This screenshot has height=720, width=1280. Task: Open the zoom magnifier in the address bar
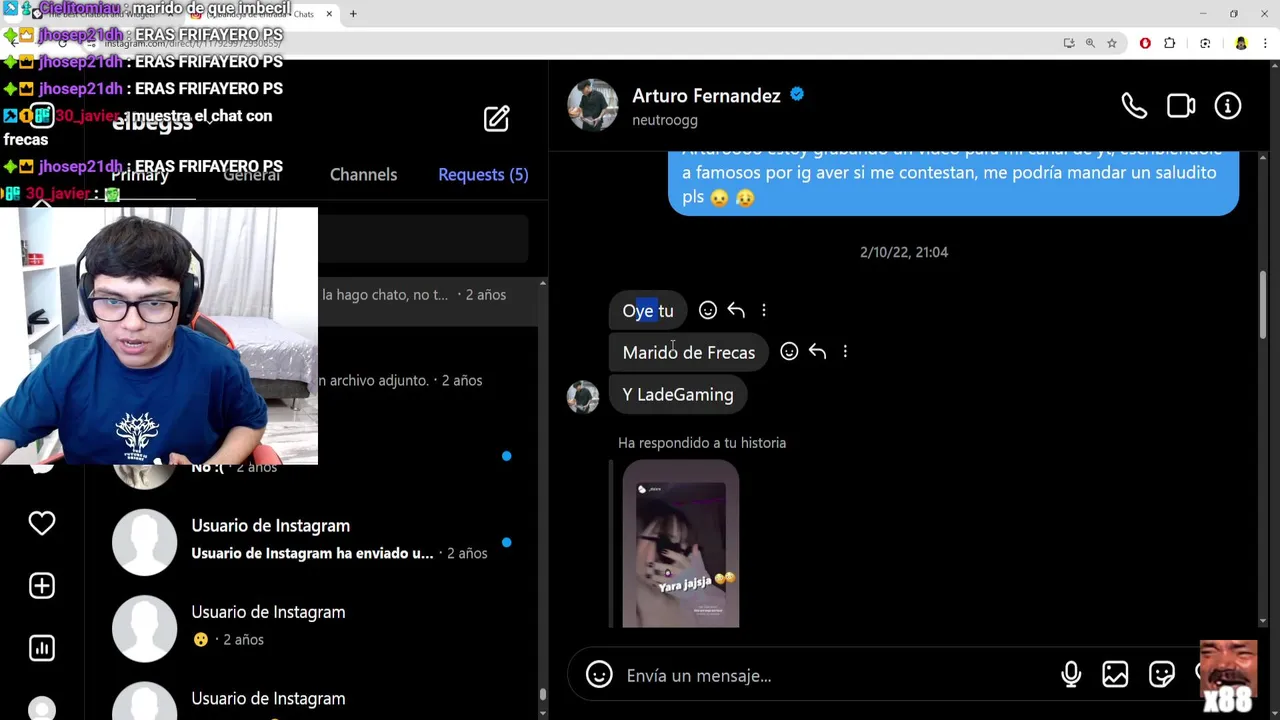coord(1090,43)
